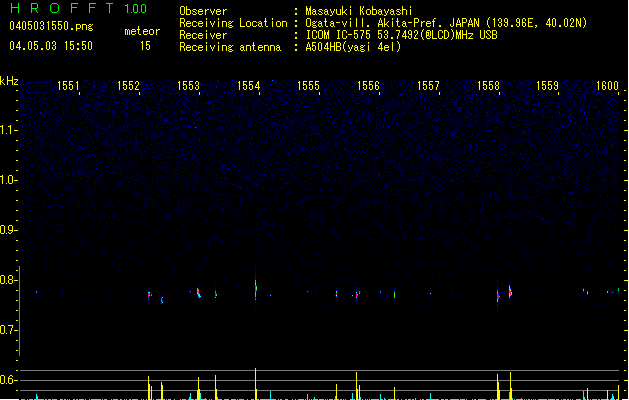This screenshot has height=400, width=629.
Task: Click the 'meteor' label
Action: (142, 31)
